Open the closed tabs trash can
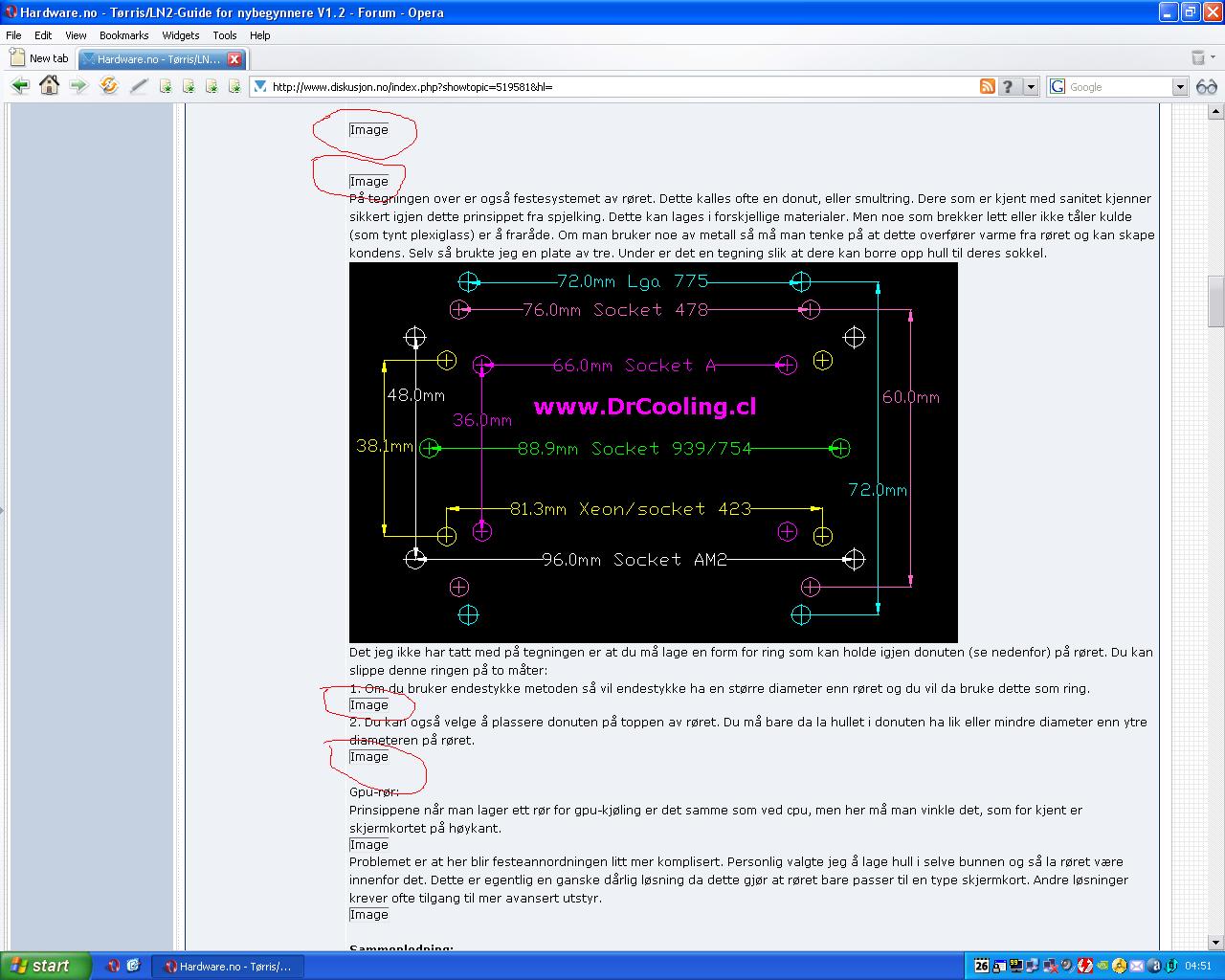This screenshot has width=1225, height=980. tap(1197, 58)
